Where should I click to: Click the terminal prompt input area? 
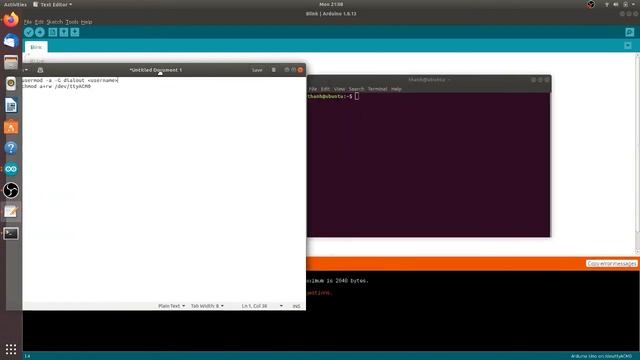[x=357, y=96]
